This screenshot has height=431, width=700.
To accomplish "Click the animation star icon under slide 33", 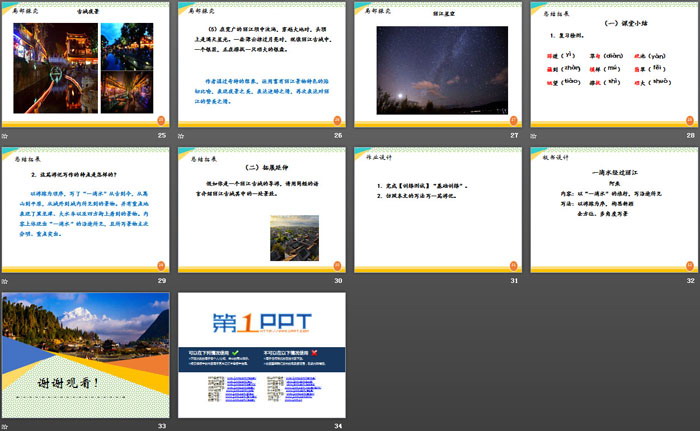I will click(x=5, y=427).
